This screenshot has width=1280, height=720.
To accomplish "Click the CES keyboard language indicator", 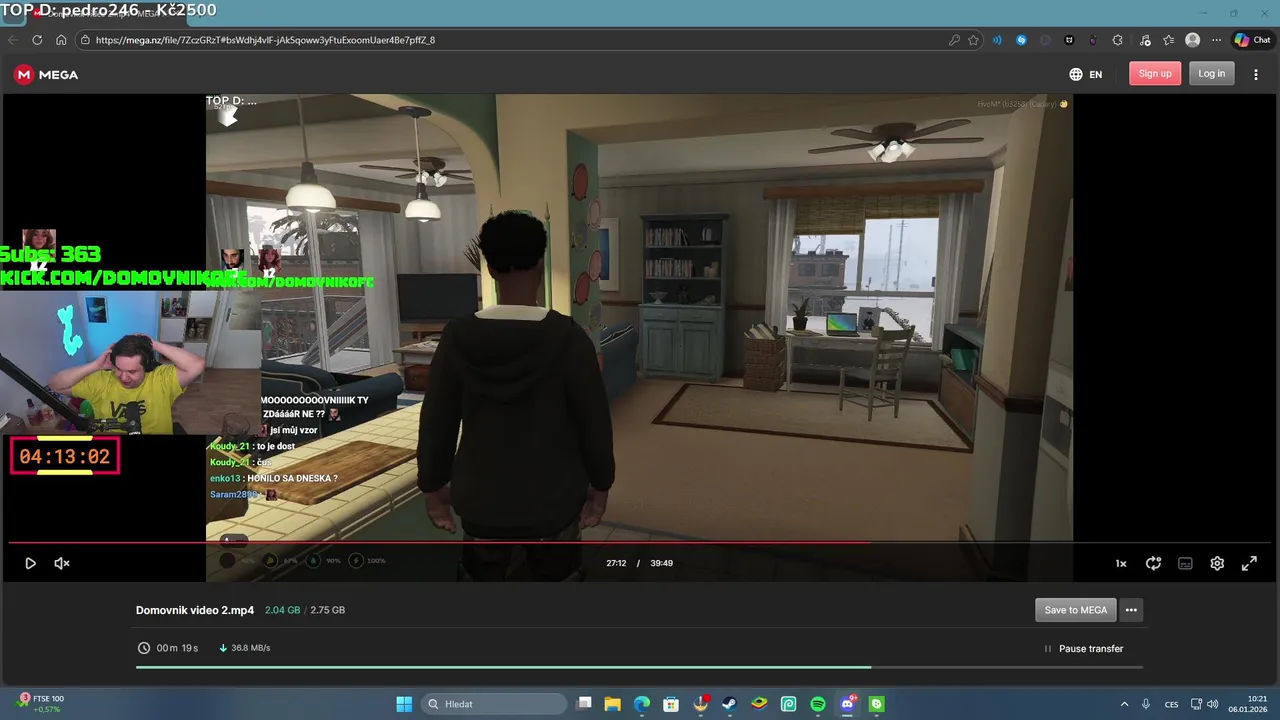I will point(1171,704).
